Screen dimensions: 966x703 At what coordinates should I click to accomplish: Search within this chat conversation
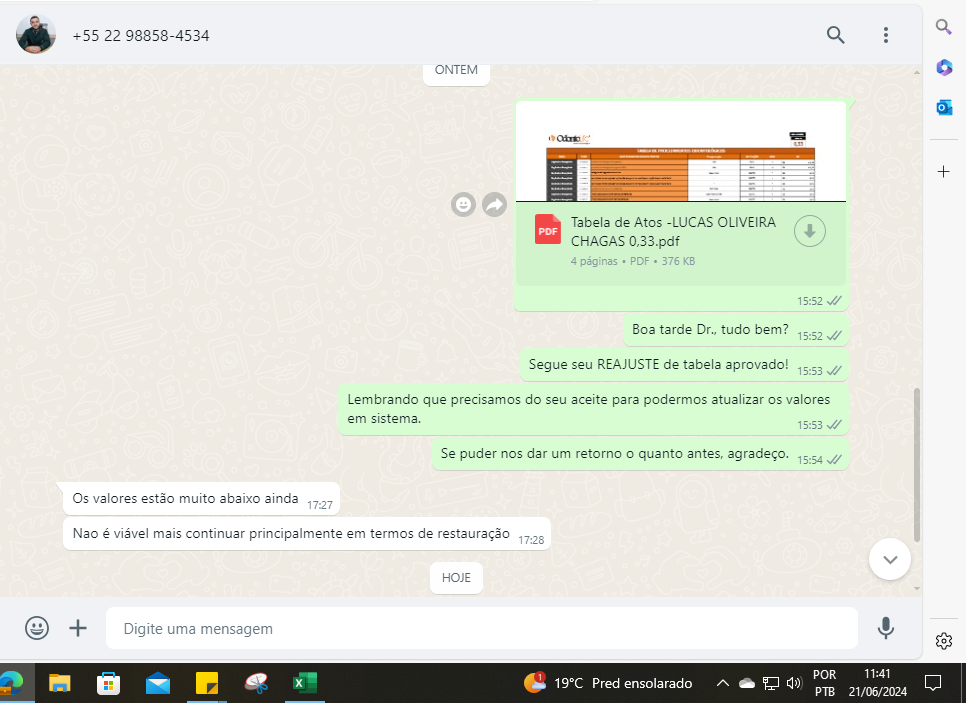point(835,35)
